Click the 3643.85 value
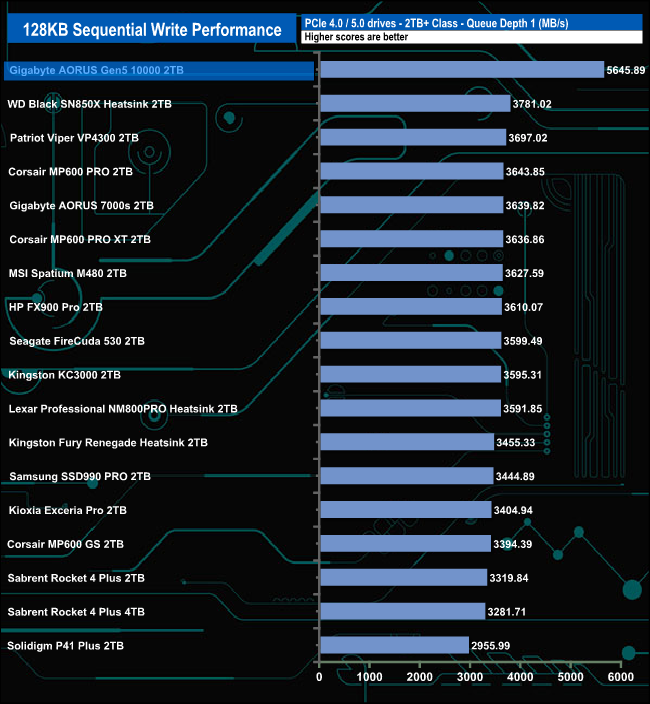The image size is (650, 704). click(x=525, y=172)
